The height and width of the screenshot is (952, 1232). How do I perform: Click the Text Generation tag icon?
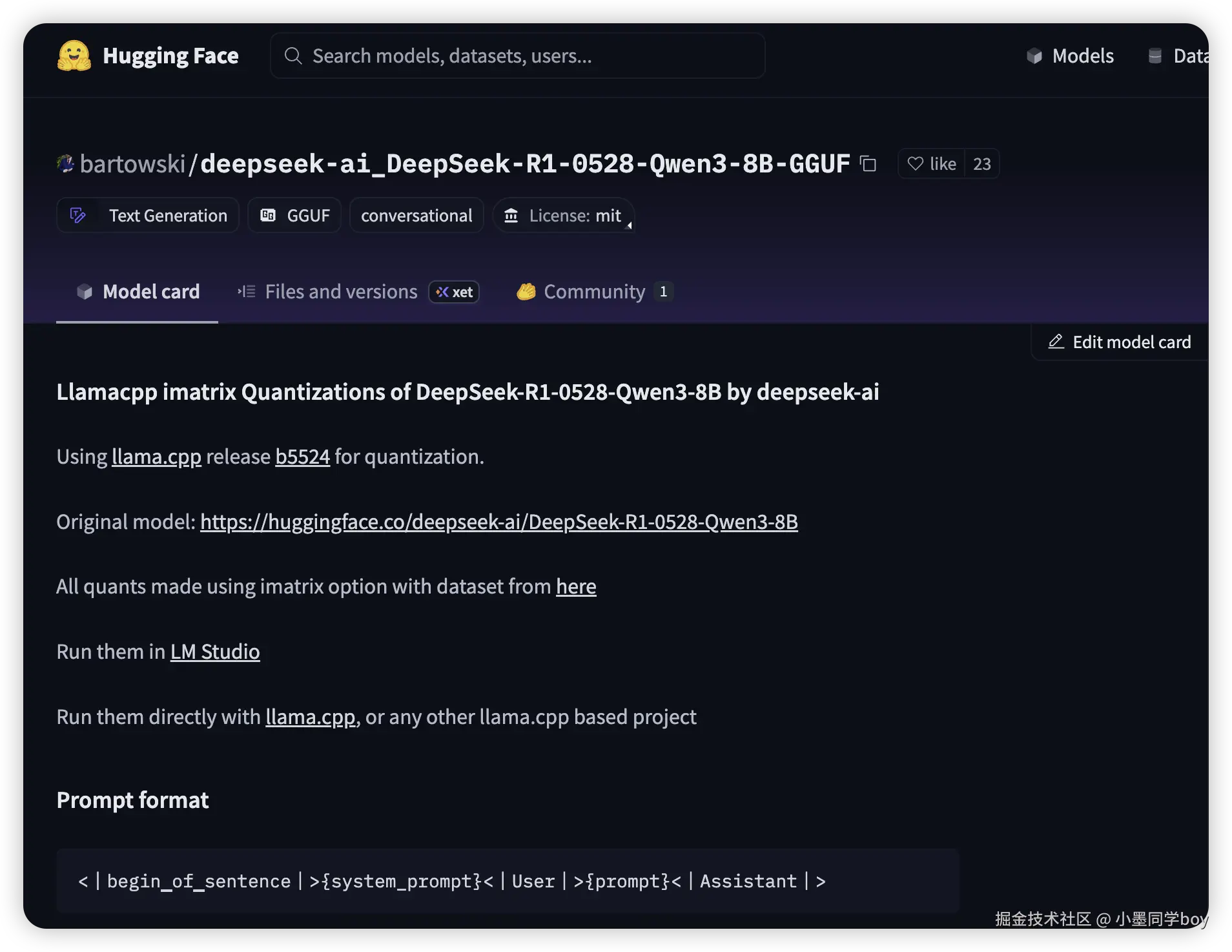[78, 216]
